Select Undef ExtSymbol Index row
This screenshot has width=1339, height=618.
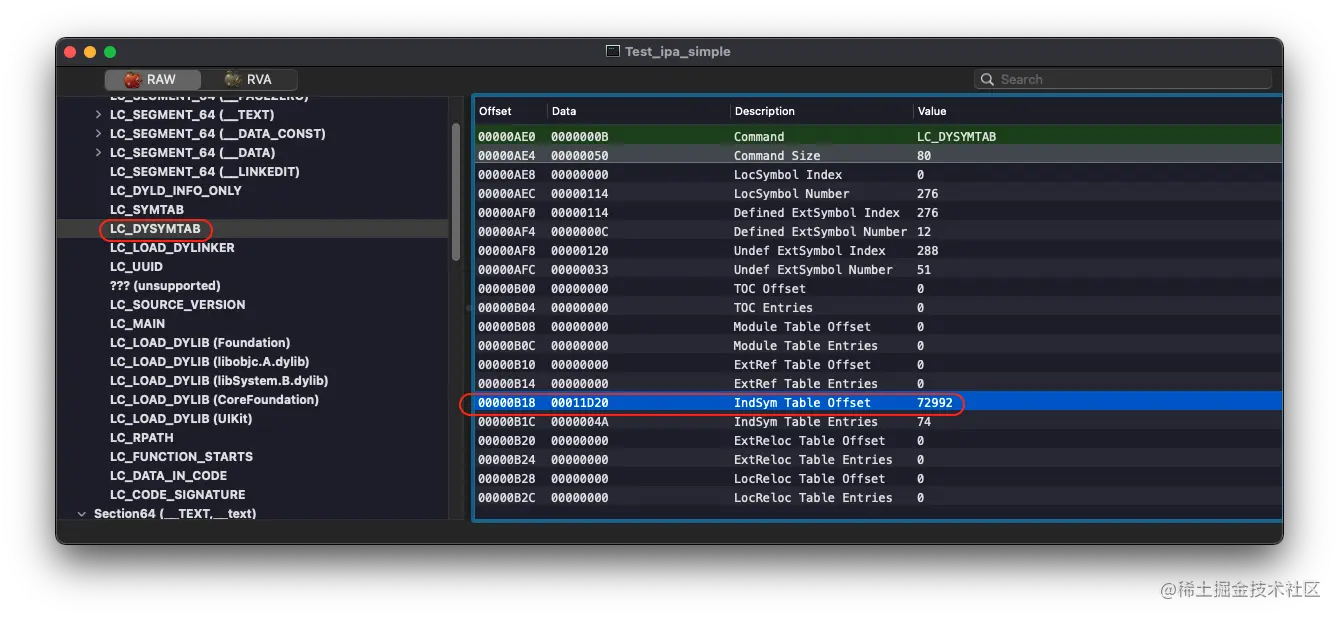[x=878, y=250]
